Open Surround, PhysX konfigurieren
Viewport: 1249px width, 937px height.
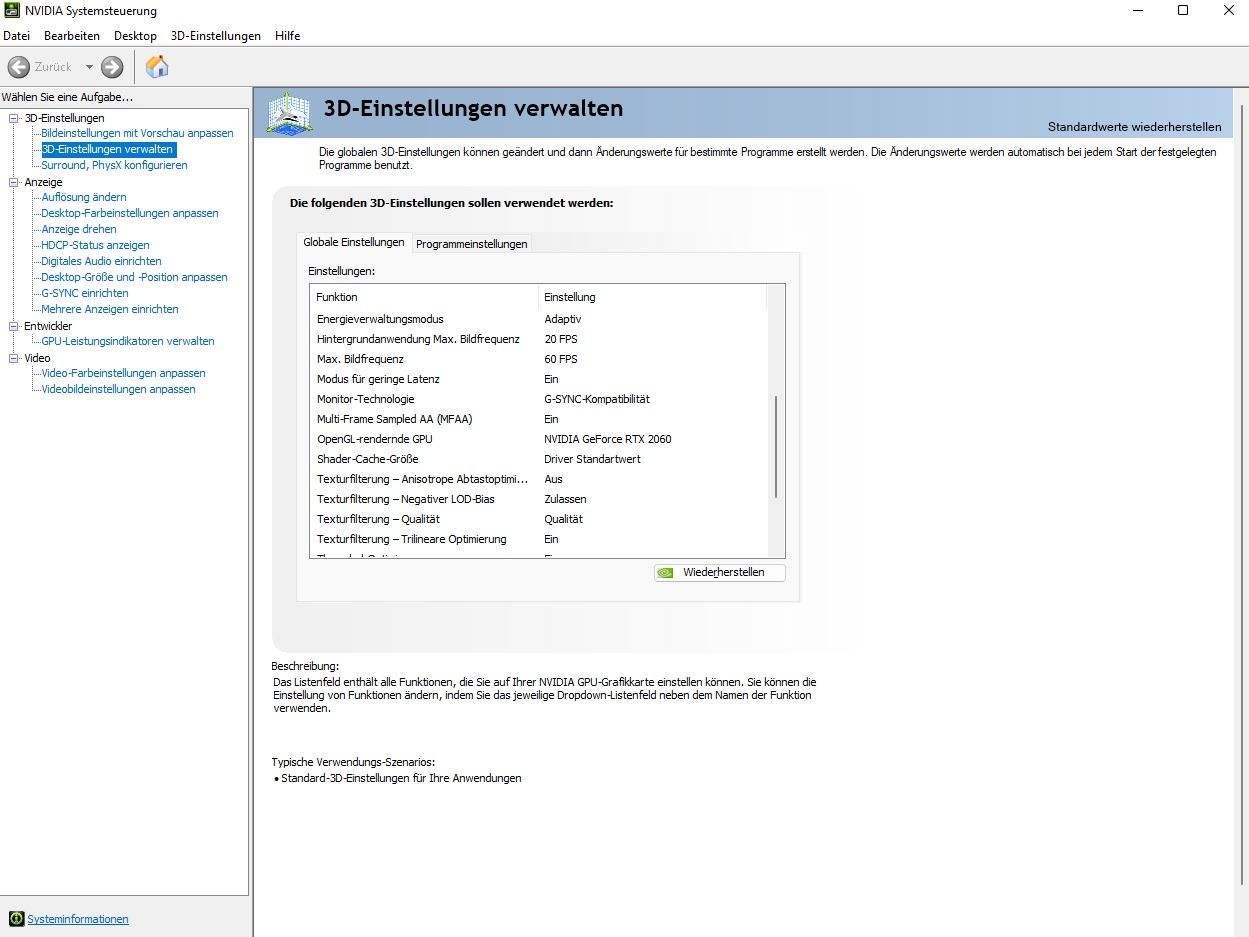pos(114,165)
